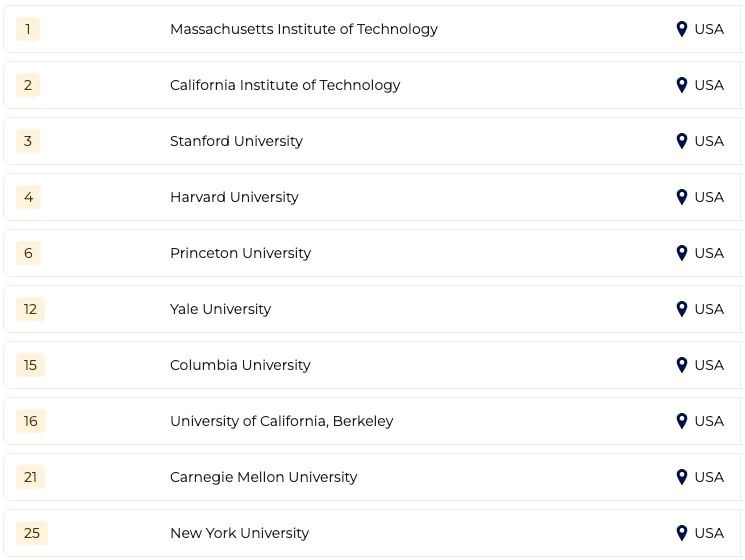Screen dimensions: 745x560
Task: Click the location pin in Caltech's row
Action: [x=682, y=85]
